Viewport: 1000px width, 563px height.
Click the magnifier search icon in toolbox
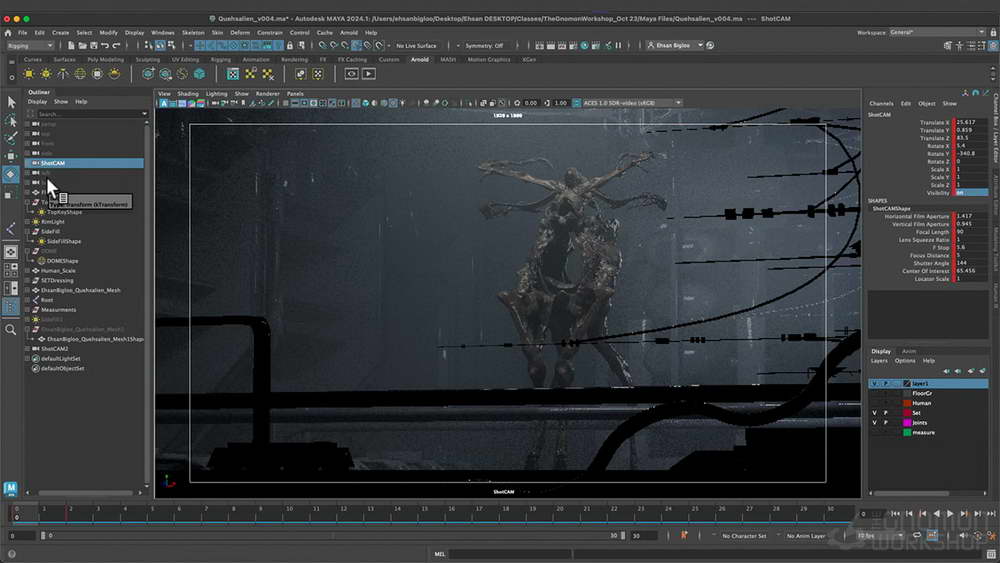click(x=11, y=330)
